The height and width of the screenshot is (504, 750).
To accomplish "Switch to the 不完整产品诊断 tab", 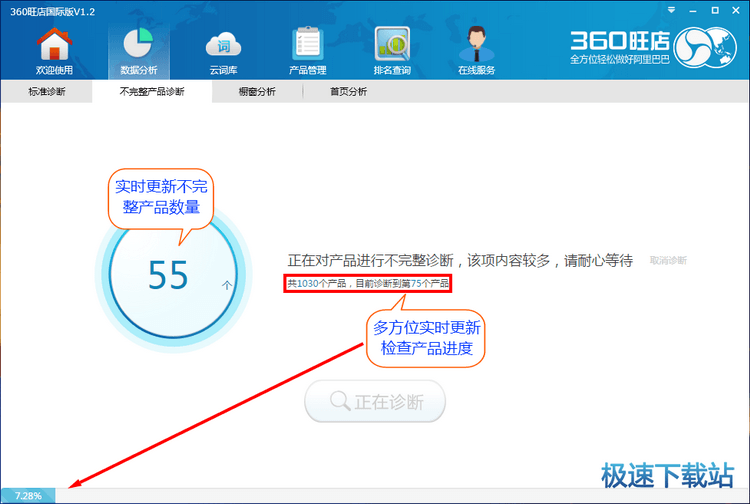I will point(152,91).
